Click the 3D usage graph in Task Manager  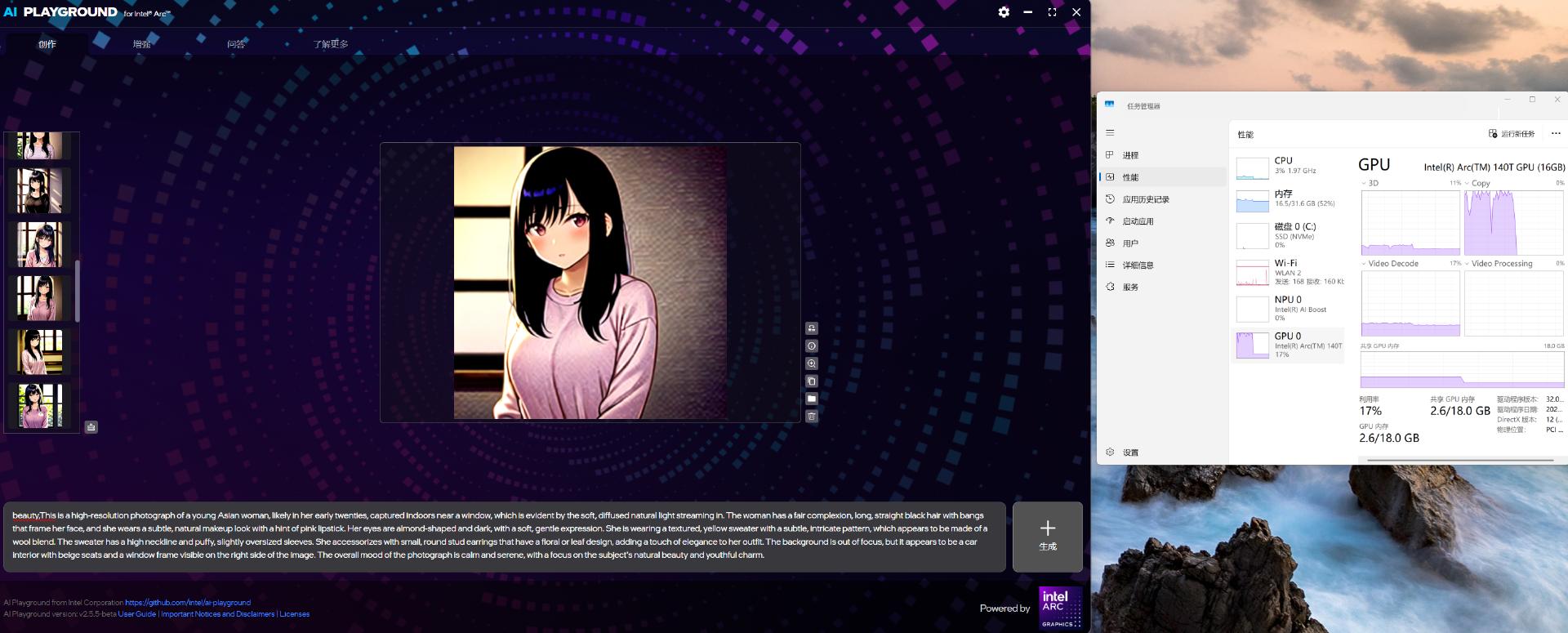(x=1410, y=223)
